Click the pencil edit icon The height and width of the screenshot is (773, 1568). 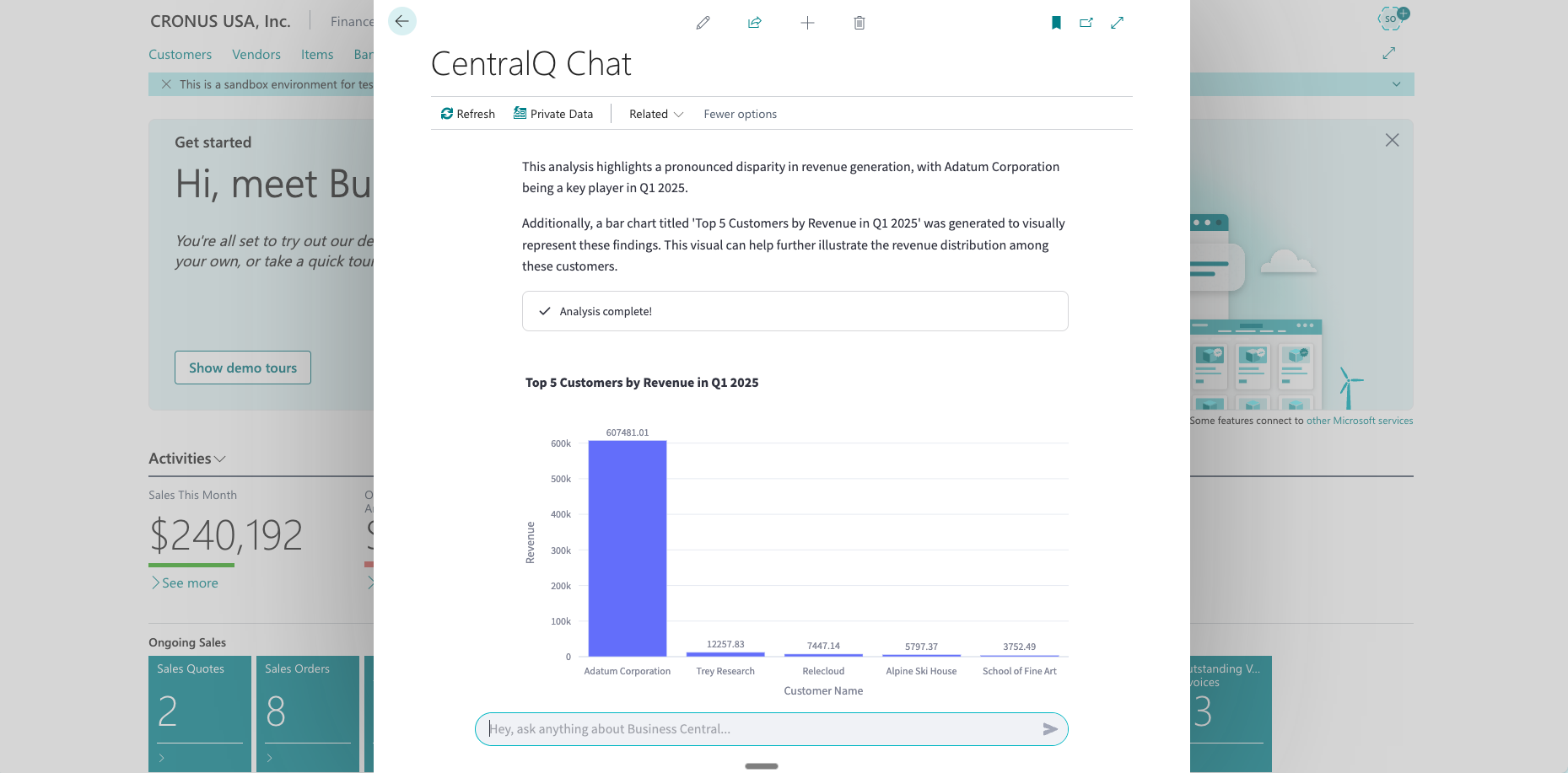[x=703, y=23]
